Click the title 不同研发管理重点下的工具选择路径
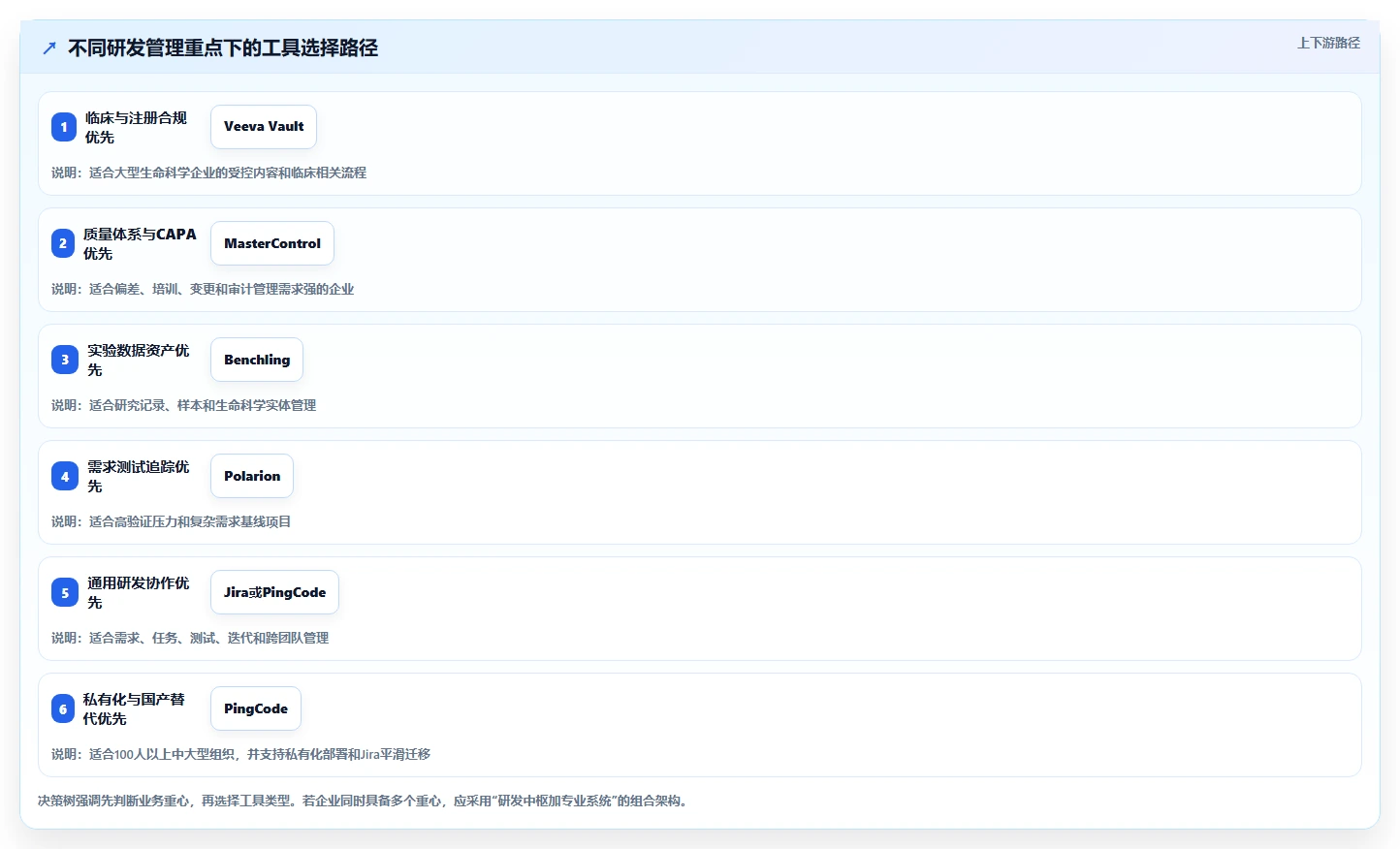 [223, 47]
